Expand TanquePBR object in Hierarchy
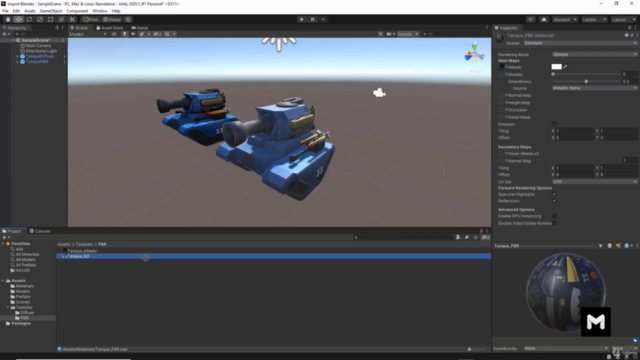 click(x=17, y=62)
